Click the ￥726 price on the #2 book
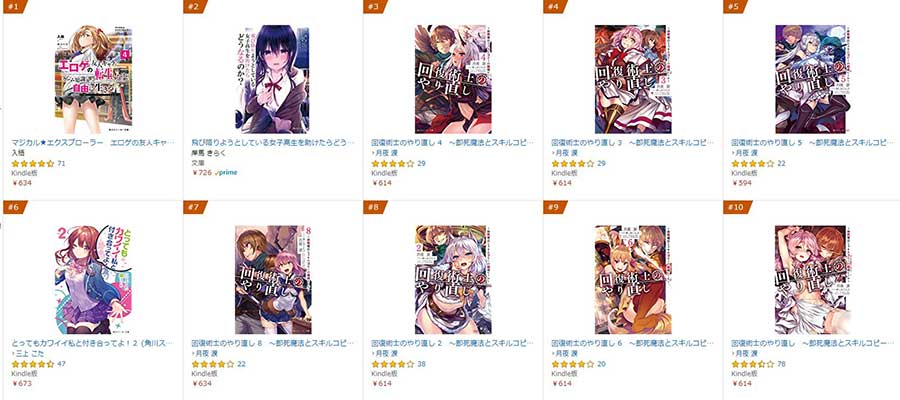 pyautogui.click(x=202, y=172)
